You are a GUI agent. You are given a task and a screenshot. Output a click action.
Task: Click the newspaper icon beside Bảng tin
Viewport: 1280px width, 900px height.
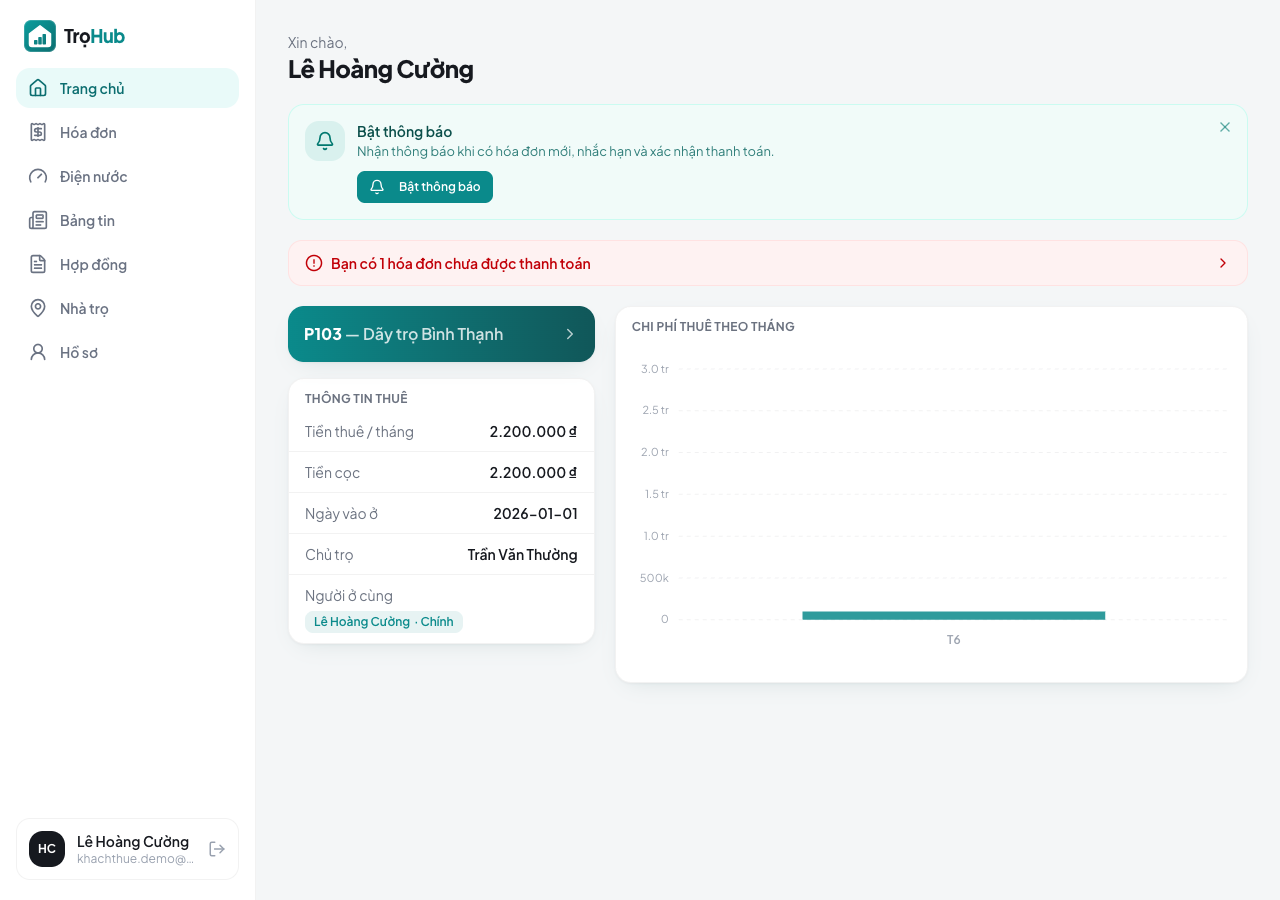pos(38,220)
